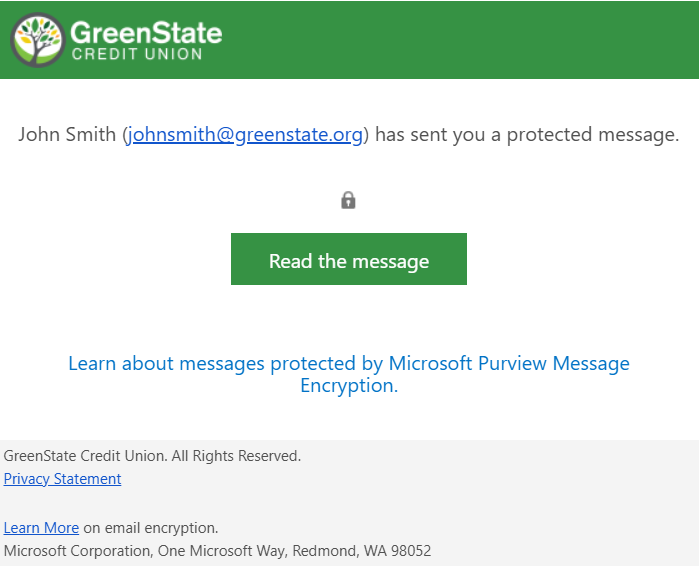Click the 'All Rights Reserved' footer text

point(236,456)
